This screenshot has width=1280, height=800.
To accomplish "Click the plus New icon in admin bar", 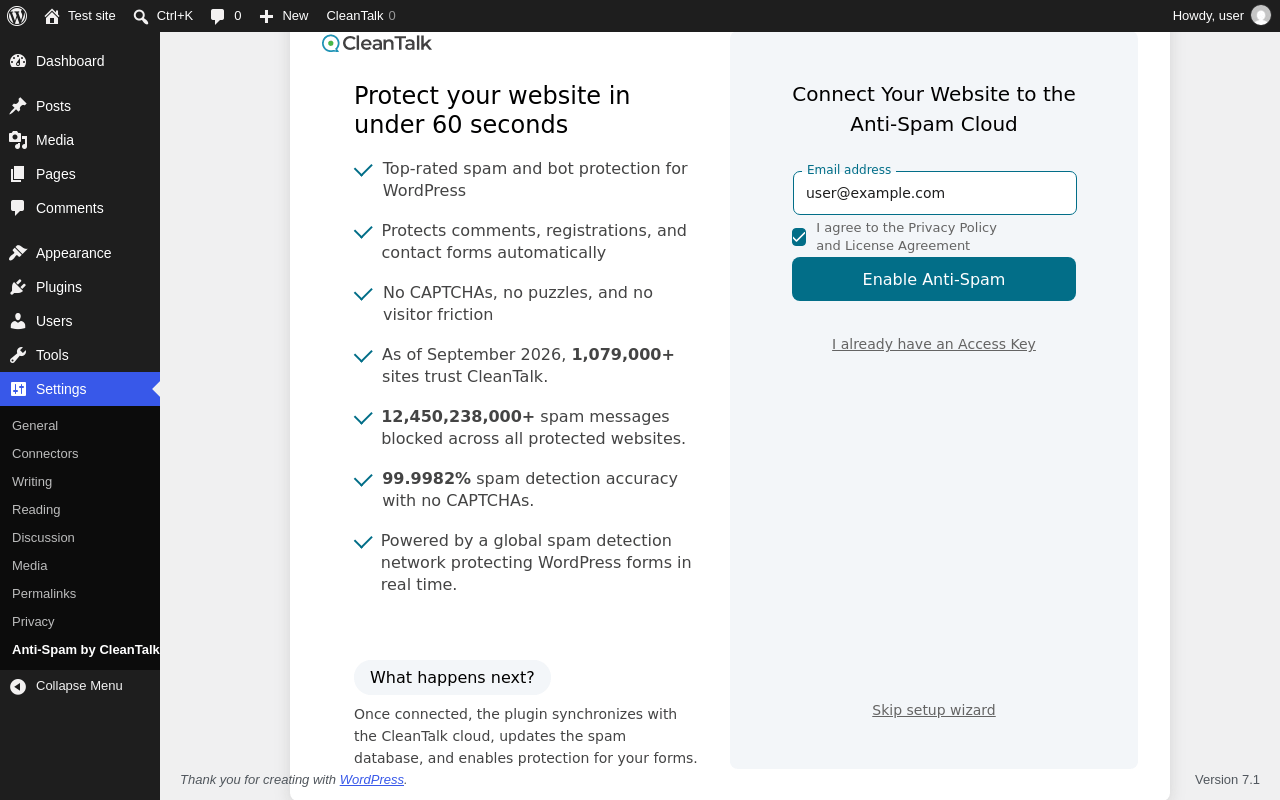I will 266,16.
